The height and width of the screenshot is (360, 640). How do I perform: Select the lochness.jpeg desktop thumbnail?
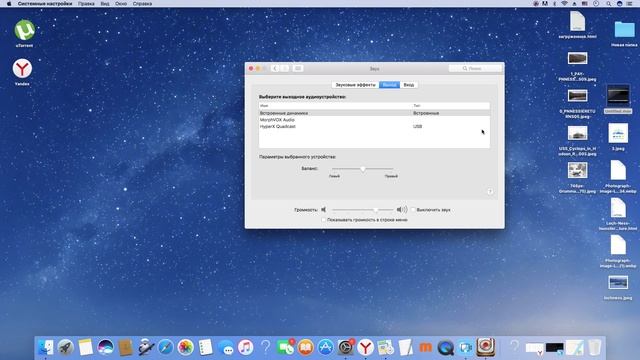[618, 282]
